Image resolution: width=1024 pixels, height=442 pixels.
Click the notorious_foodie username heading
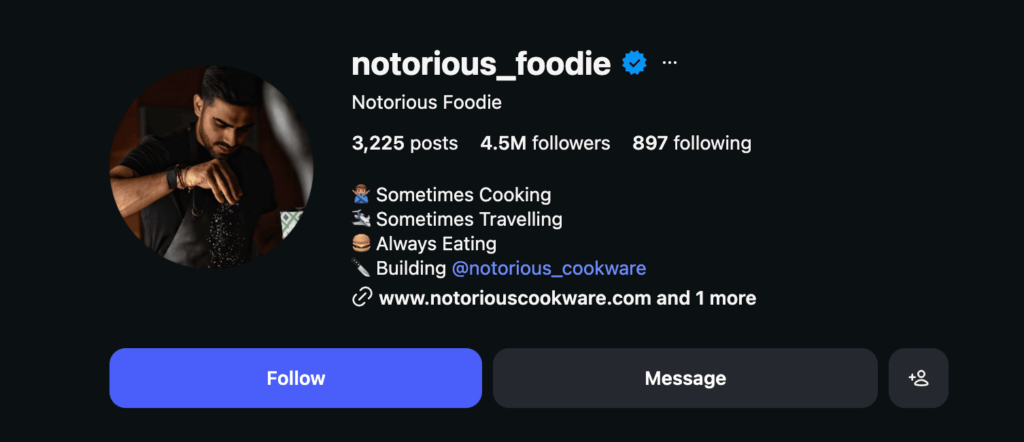click(x=481, y=64)
